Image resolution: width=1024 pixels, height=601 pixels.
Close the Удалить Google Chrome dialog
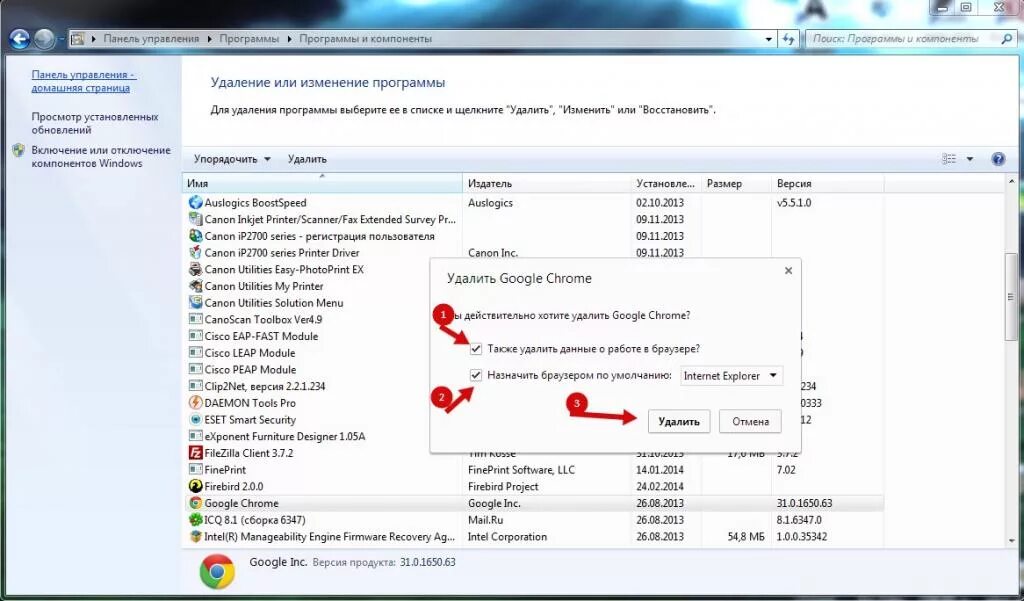(788, 270)
